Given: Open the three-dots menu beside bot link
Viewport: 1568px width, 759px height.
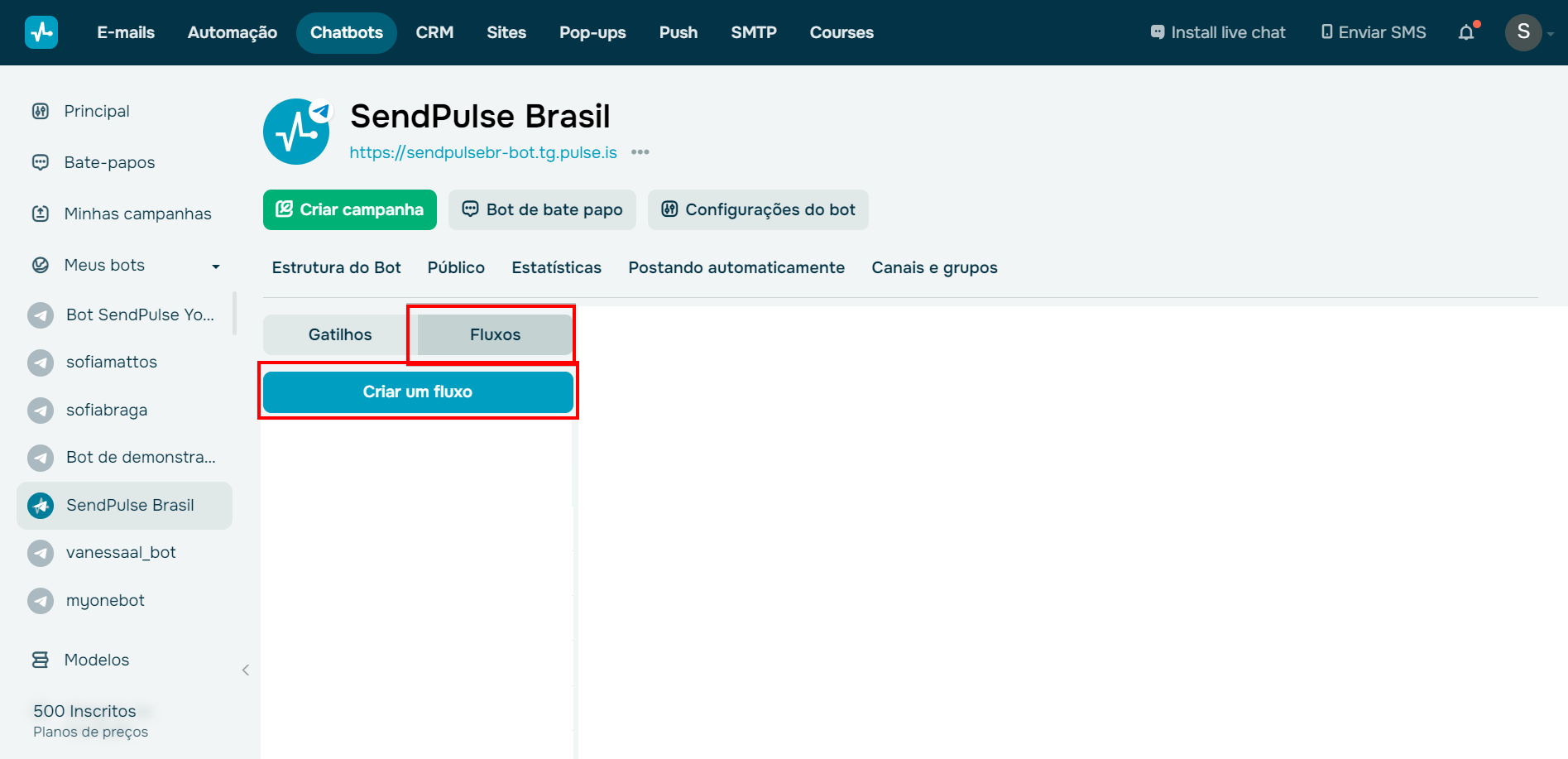Looking at the screenshot, I should click(x=640, y=152).
